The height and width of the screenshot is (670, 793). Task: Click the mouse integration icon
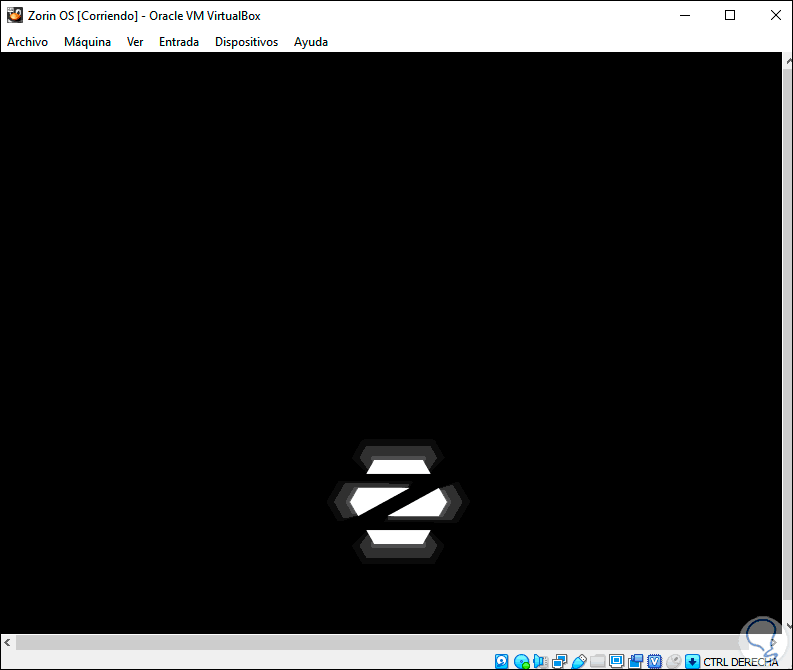(674, 661)
